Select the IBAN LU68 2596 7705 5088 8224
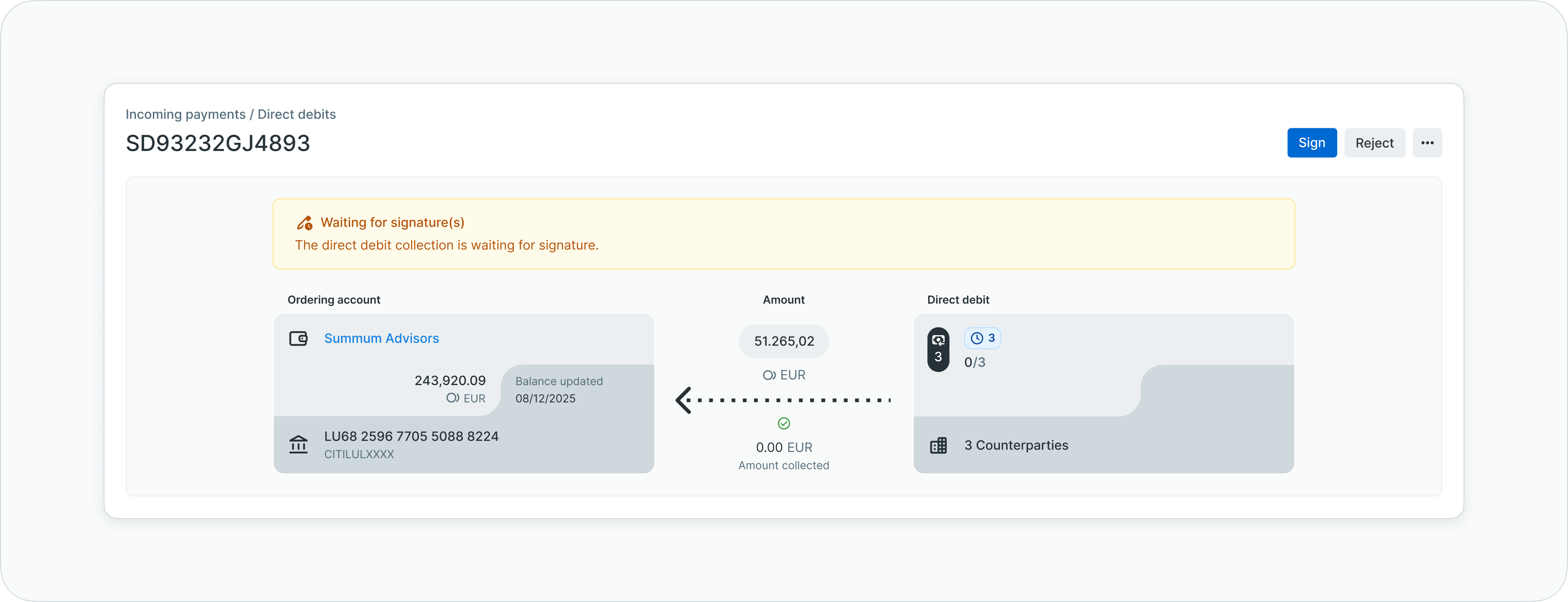1568x602 pixels. pos(411,437)
